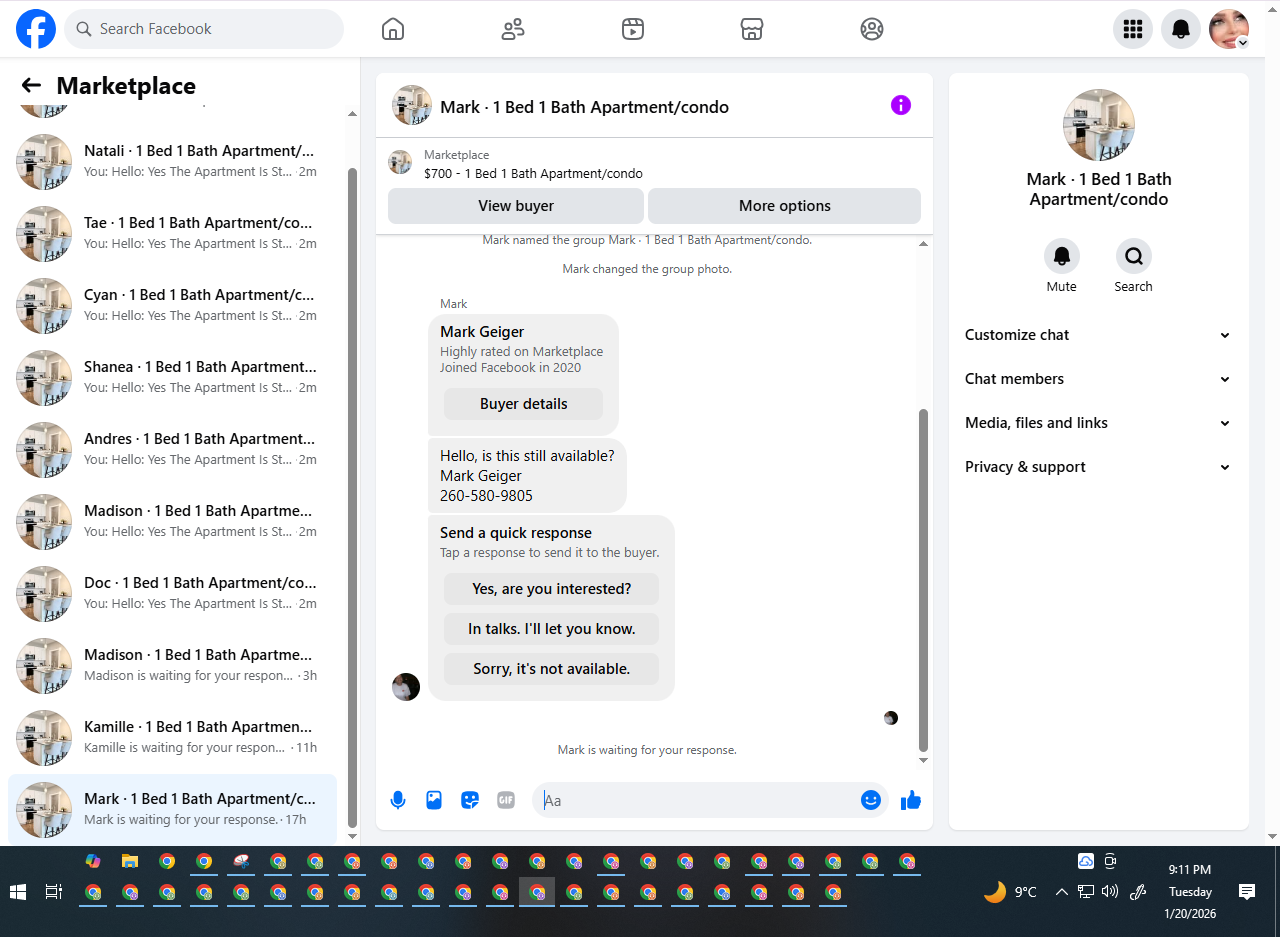The width and height of the screenshot is (1280, 937).
Task: Open Shanea's apartment conversation
Action: click(172, 378)
